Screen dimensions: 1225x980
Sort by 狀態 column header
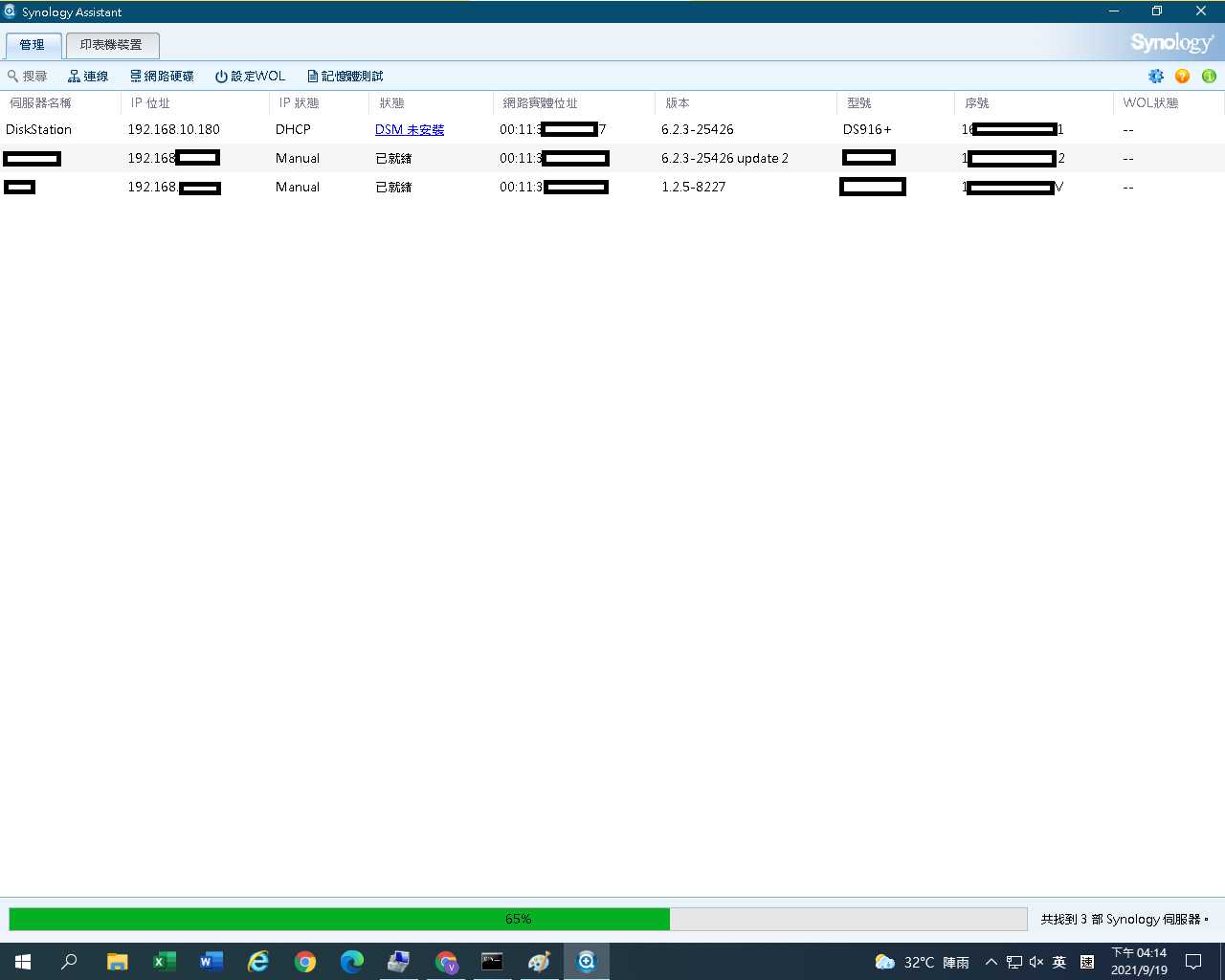pos(432,102)
